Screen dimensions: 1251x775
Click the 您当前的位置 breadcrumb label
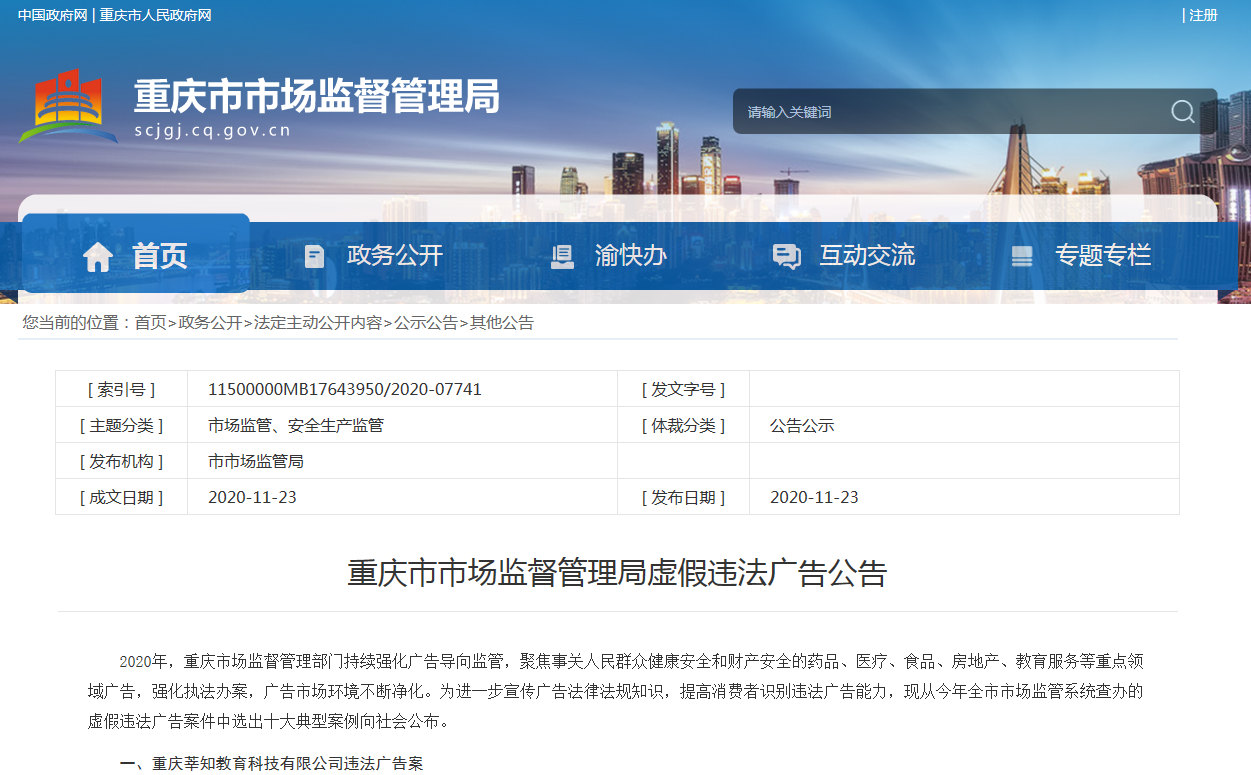[77, 323]
